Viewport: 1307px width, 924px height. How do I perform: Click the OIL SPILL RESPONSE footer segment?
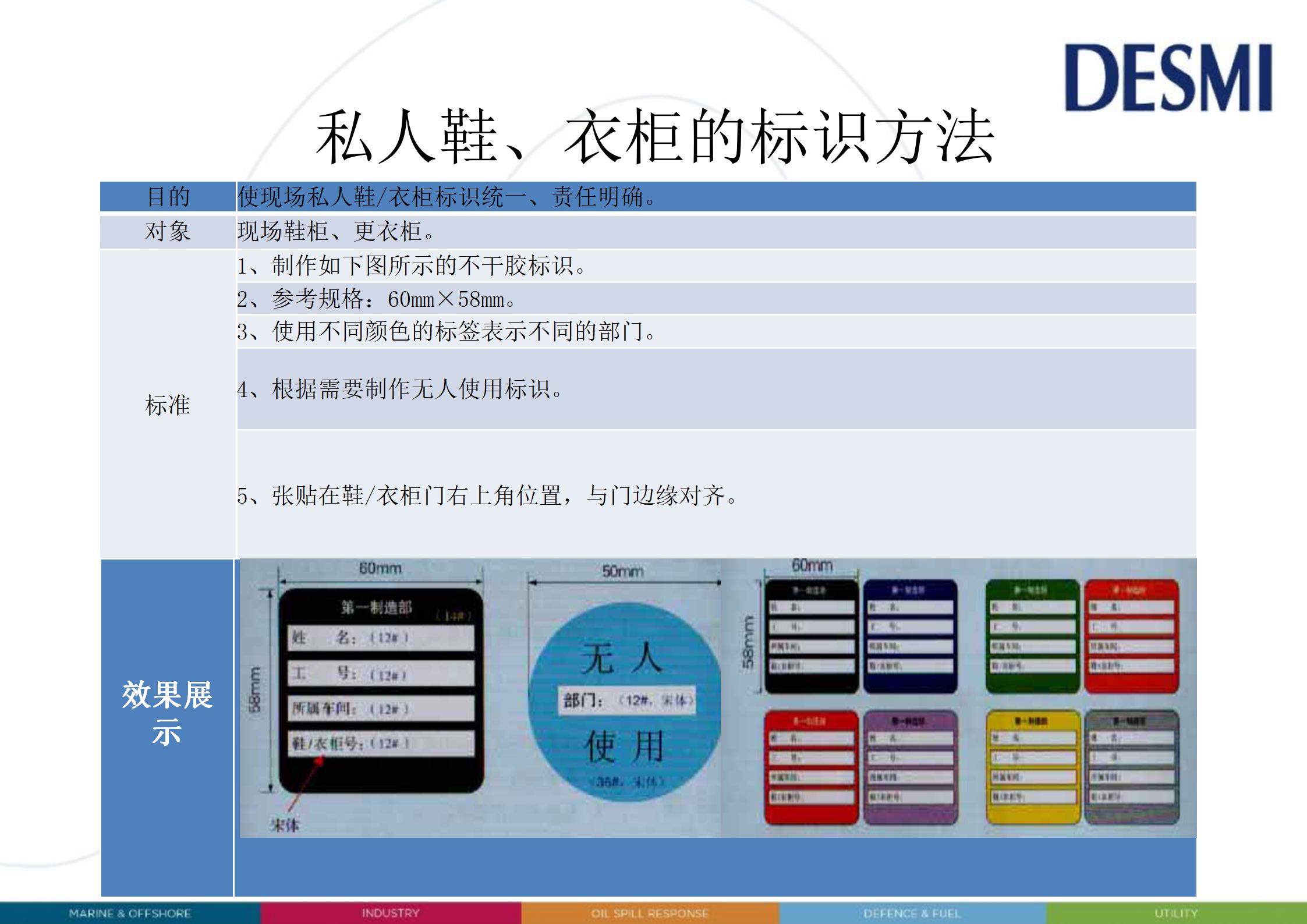coord(650,914)
